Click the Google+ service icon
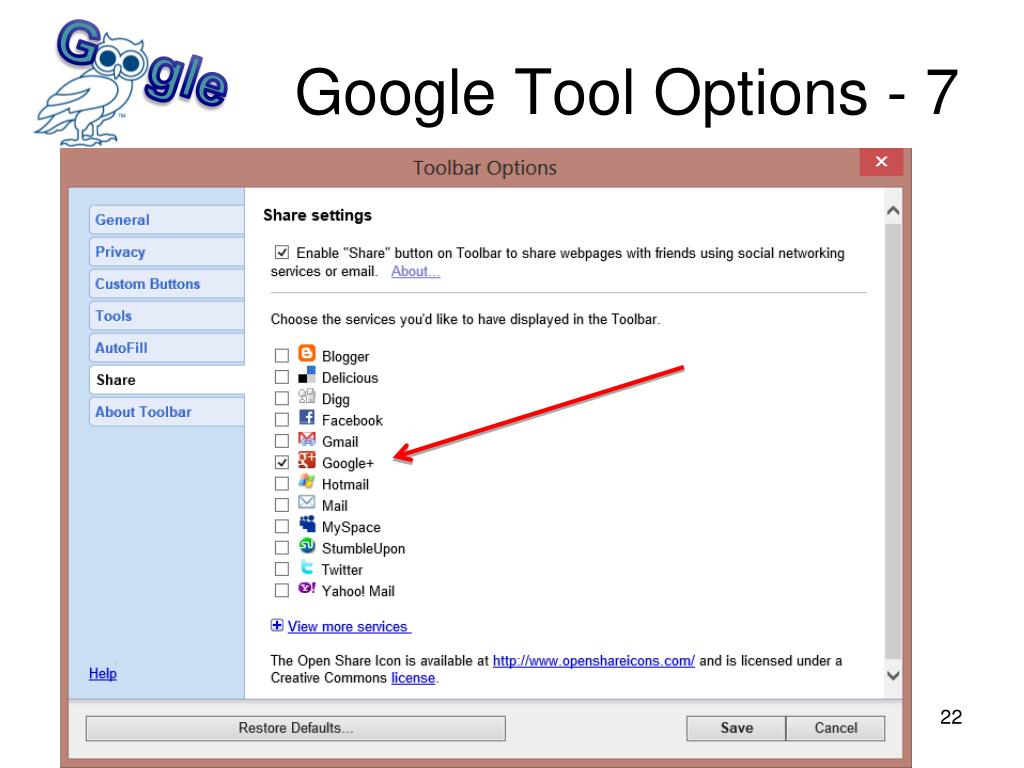This screenshot has width=1024, height=768. [306, 460]
